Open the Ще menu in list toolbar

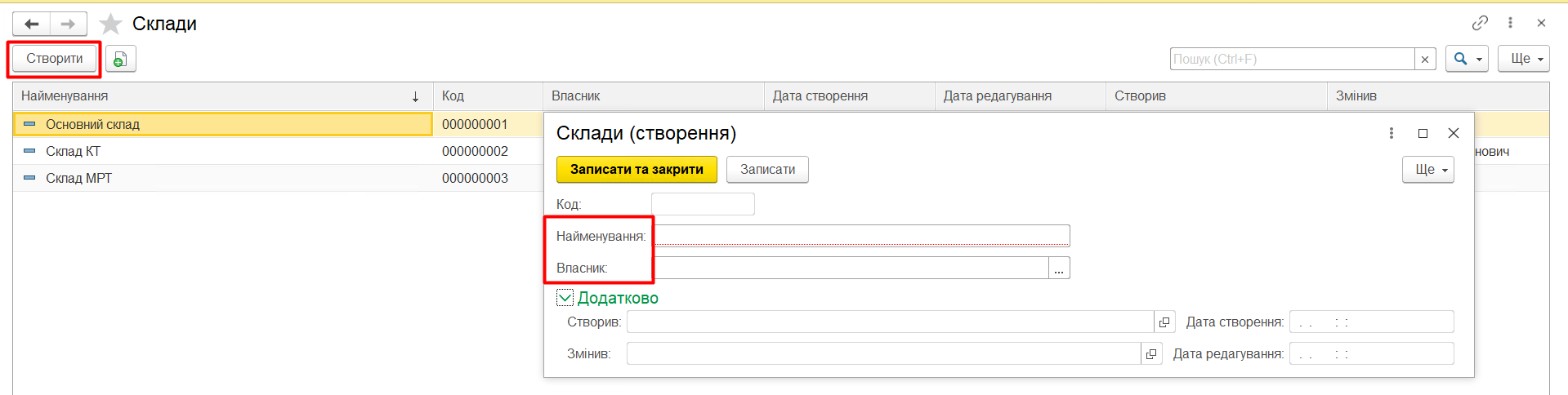point(1523,59)
